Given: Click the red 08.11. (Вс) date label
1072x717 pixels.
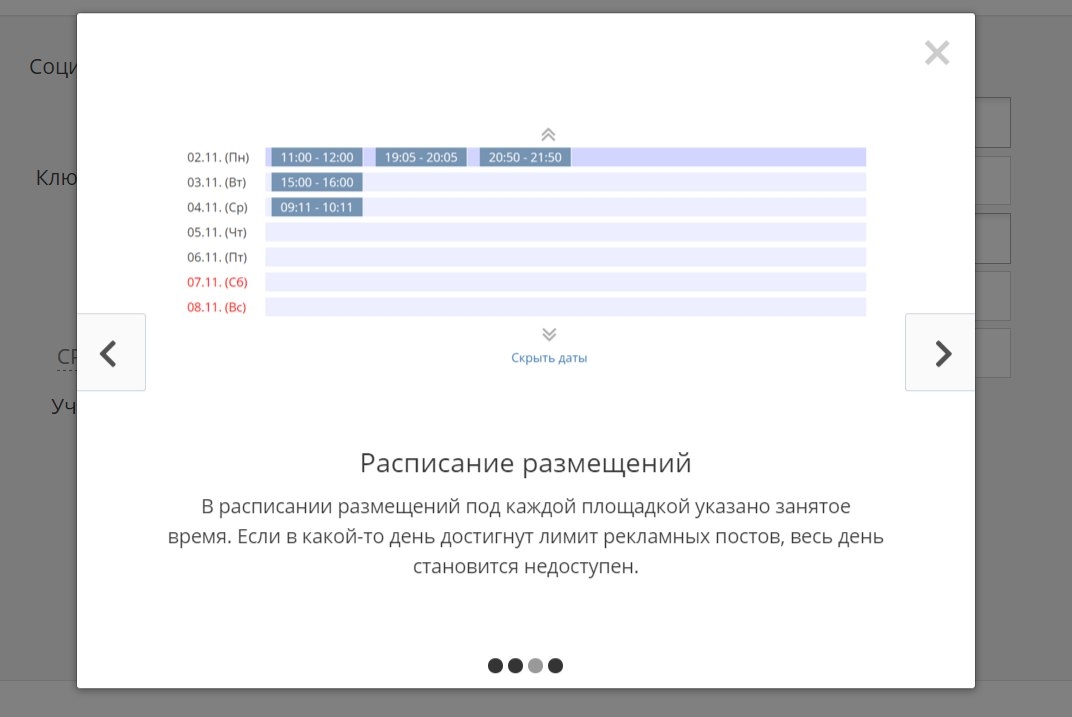Looking at the screenshot, I should pos(217,307).
